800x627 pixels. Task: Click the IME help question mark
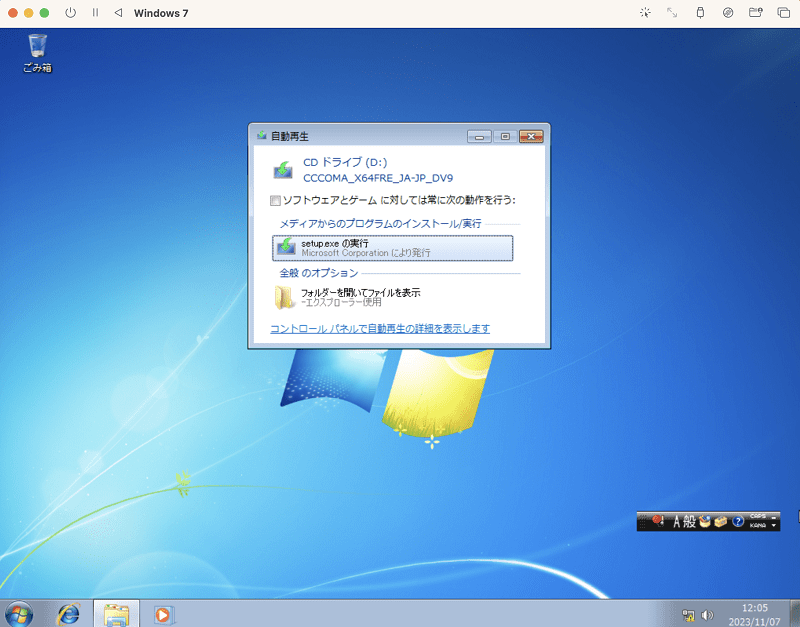tap(738, 521)
